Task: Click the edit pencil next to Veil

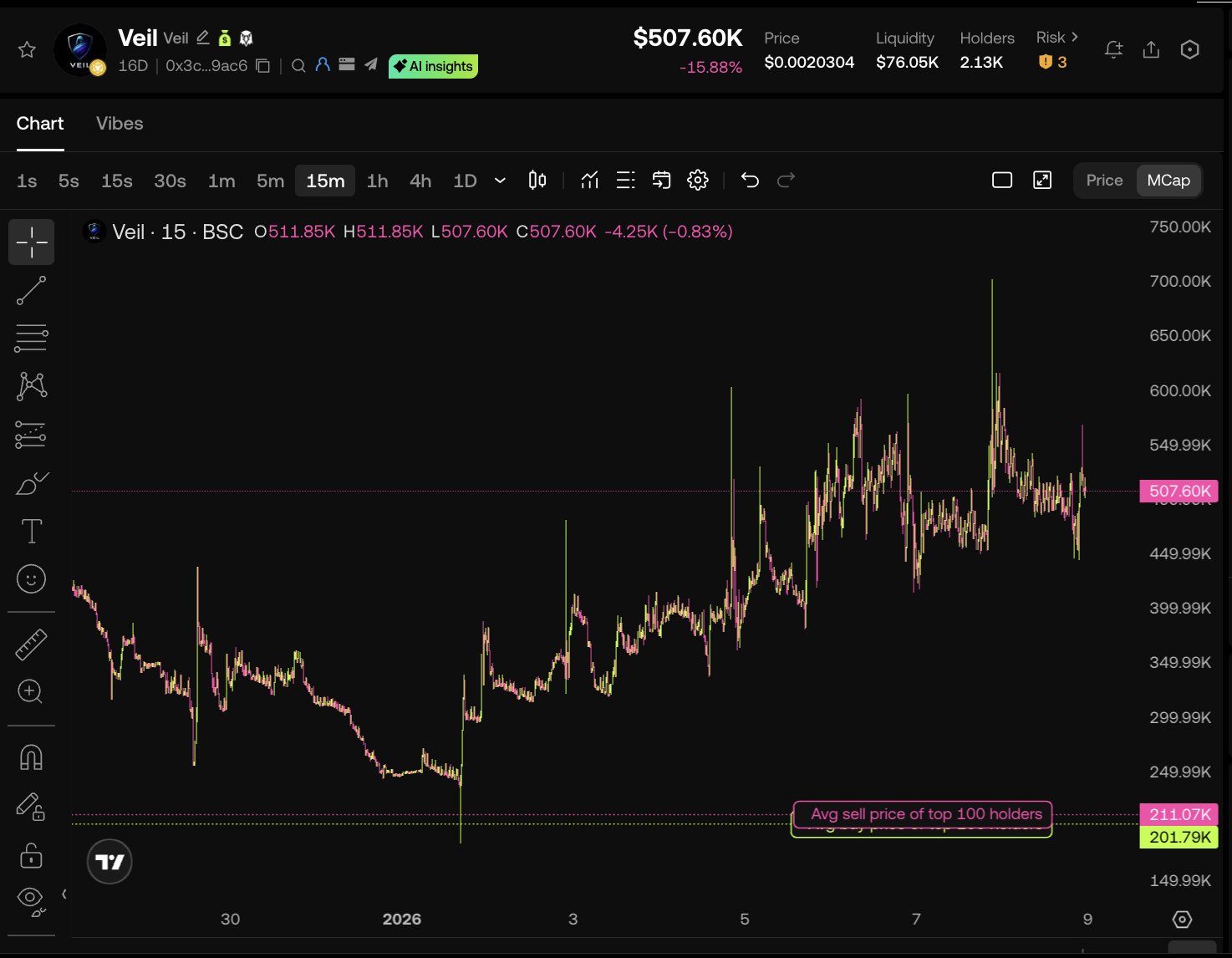Action: tap(203, 38)
